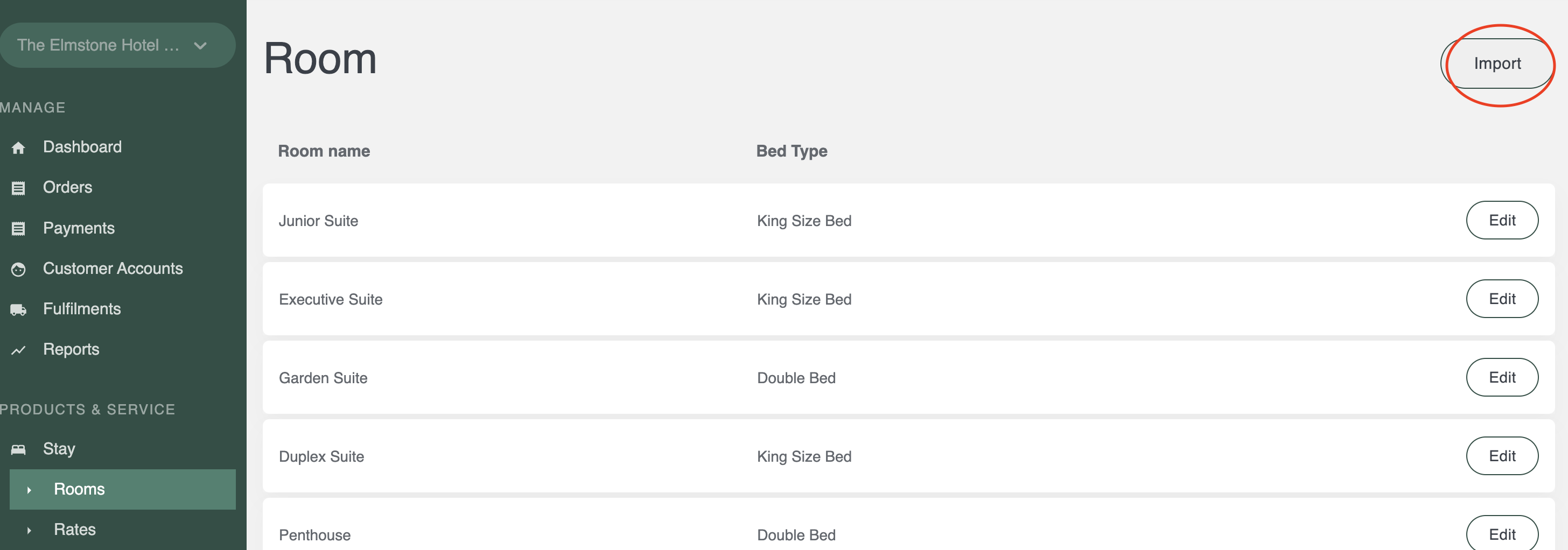Edit the Duplex Suite room
Viewport: 1568px width, 550px height.
pos(1501,456)
